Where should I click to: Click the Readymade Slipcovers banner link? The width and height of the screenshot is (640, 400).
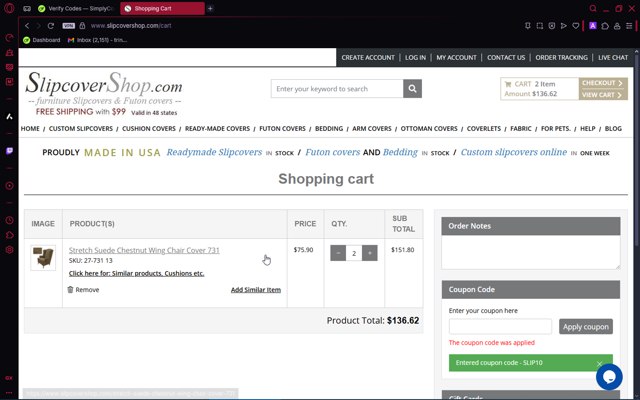[214, 152]
